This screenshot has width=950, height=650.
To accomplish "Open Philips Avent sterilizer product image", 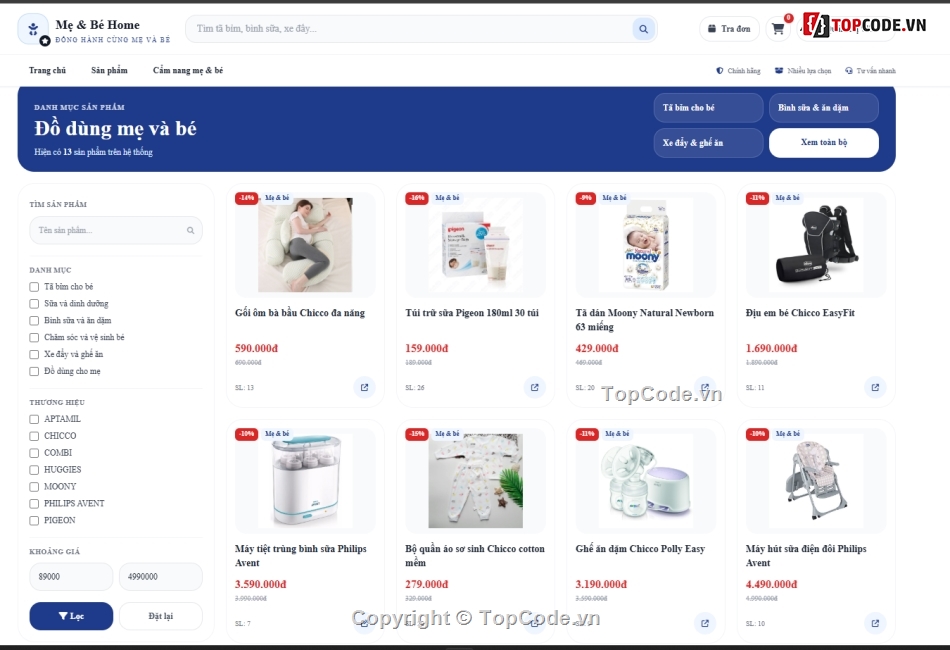I will [x=305, y=480].
